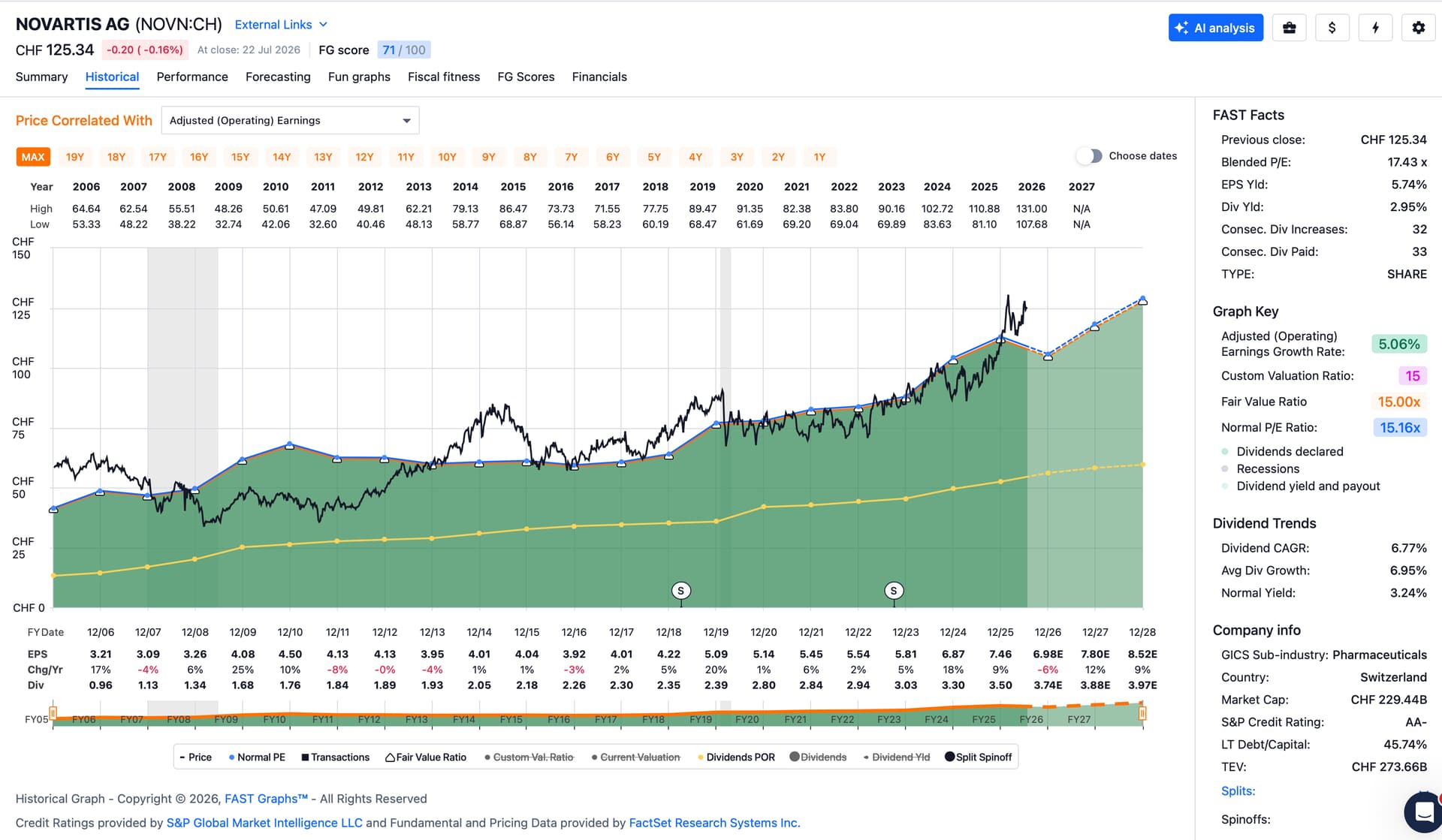1442x840 pixels.
Task: Open the Financials tab
Action: [599, 77]
